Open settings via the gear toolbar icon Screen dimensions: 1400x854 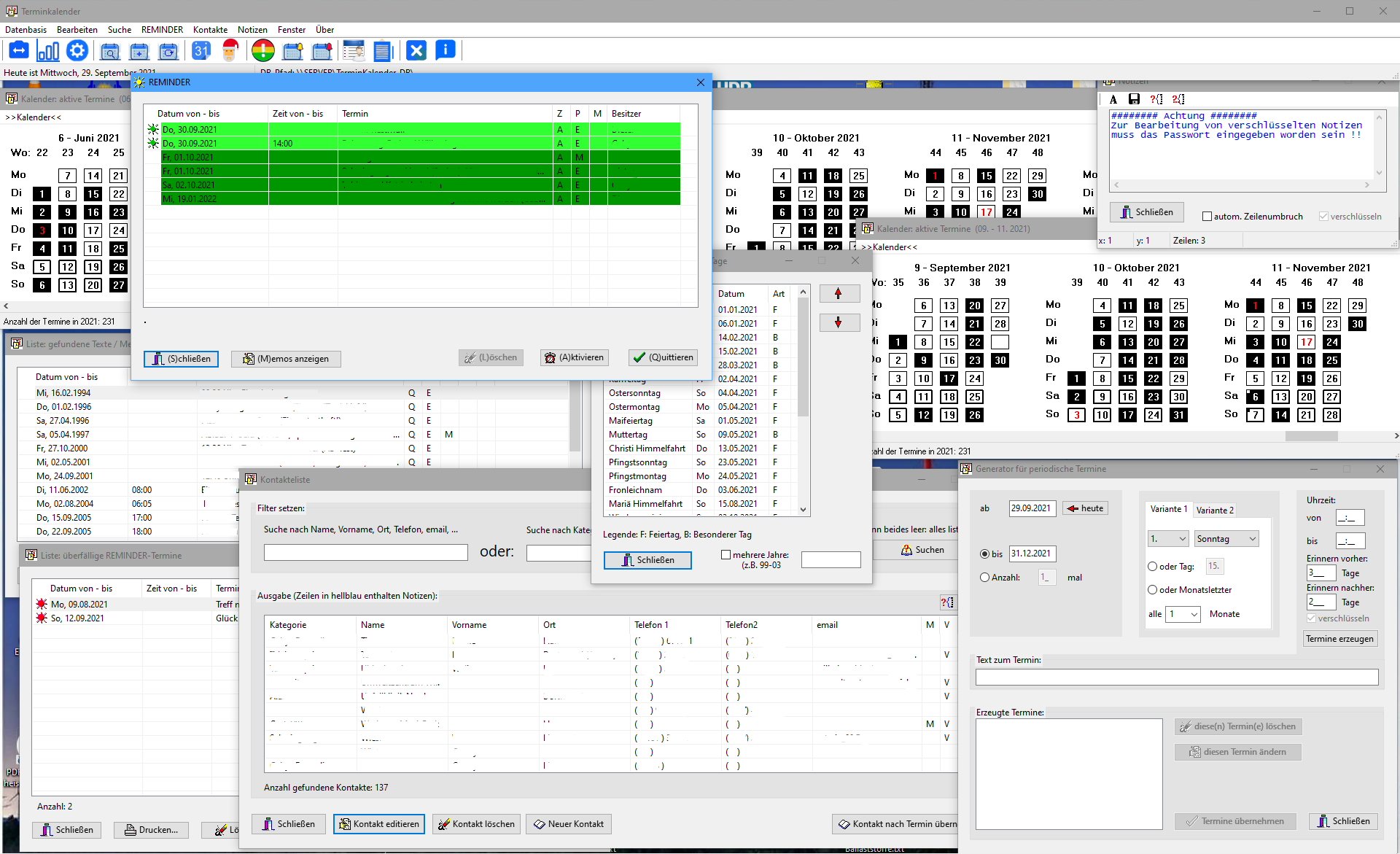click(77, 51)
